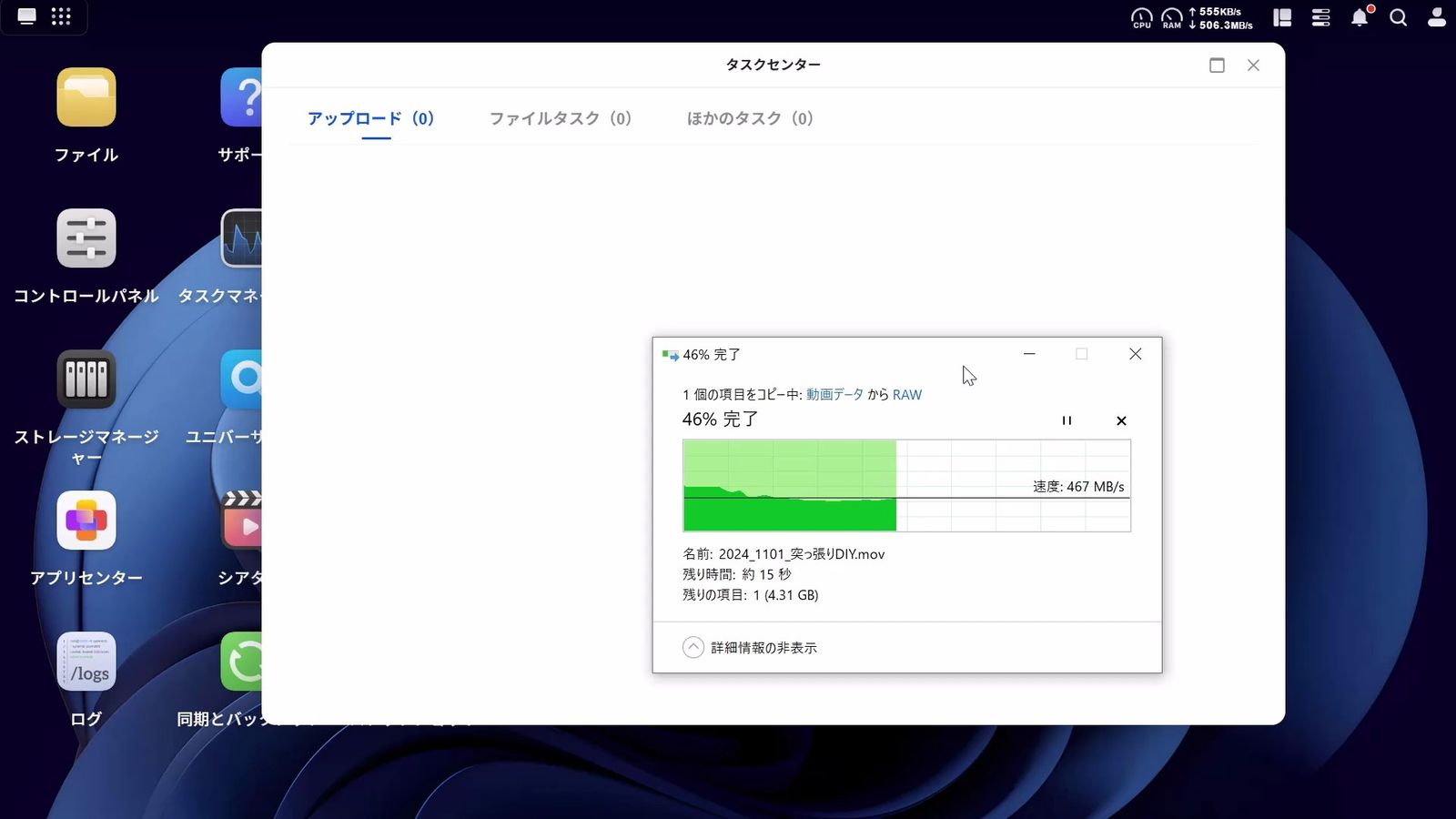Screen dimensions: 1456x819
Task: Click the RAW destination link
Action: click(x=907, y=394)
